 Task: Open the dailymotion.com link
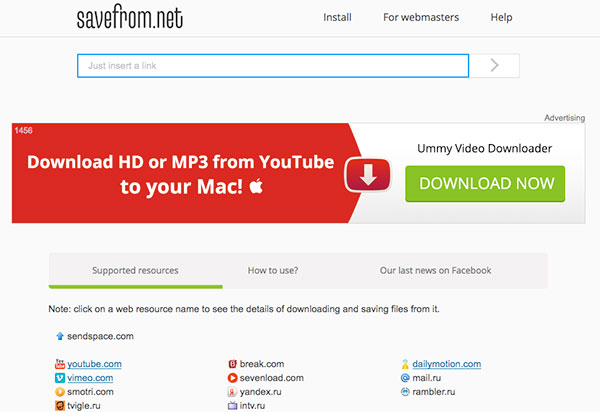pos(447,364)
